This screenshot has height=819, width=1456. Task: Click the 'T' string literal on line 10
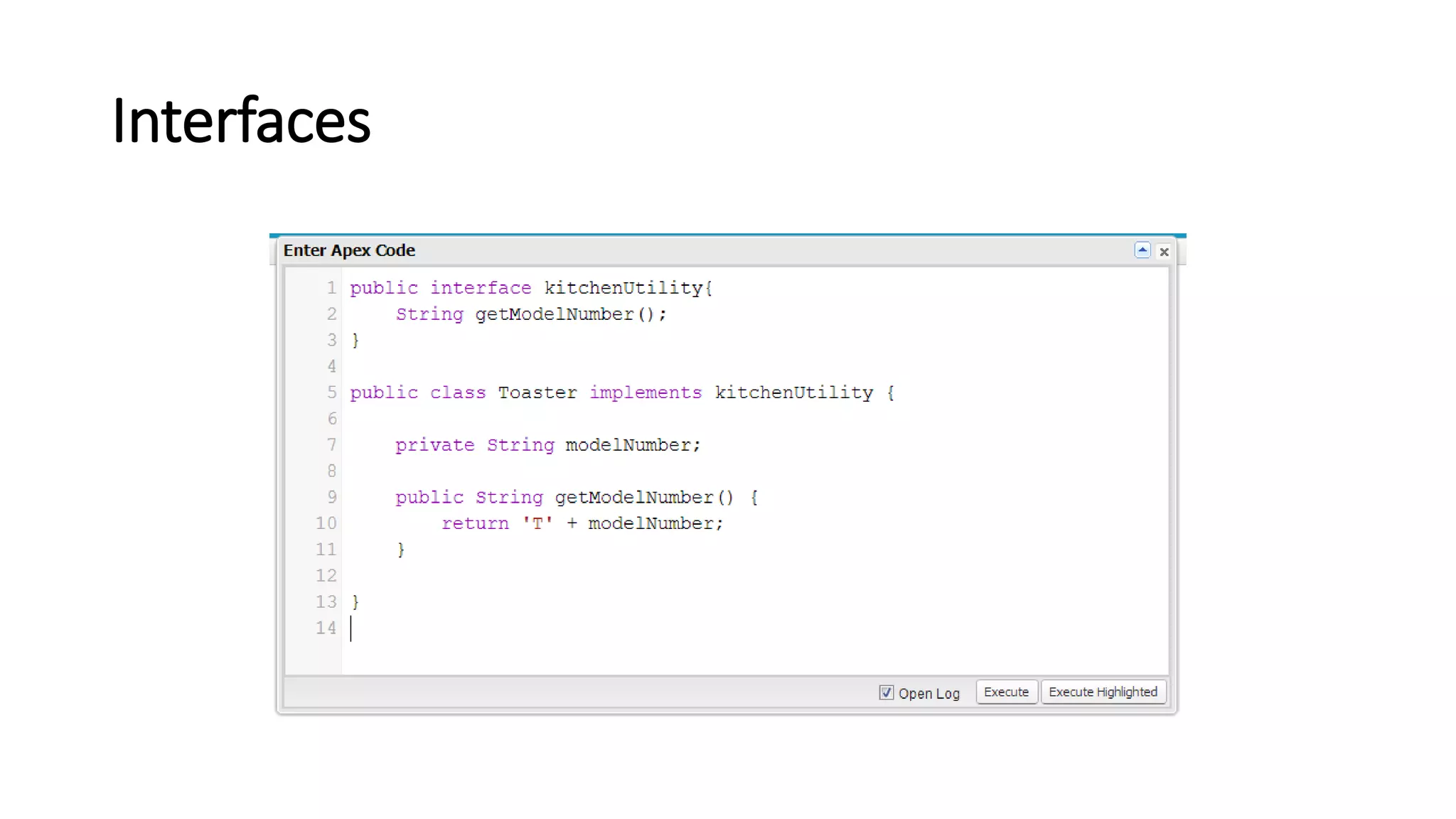[537, 524]
